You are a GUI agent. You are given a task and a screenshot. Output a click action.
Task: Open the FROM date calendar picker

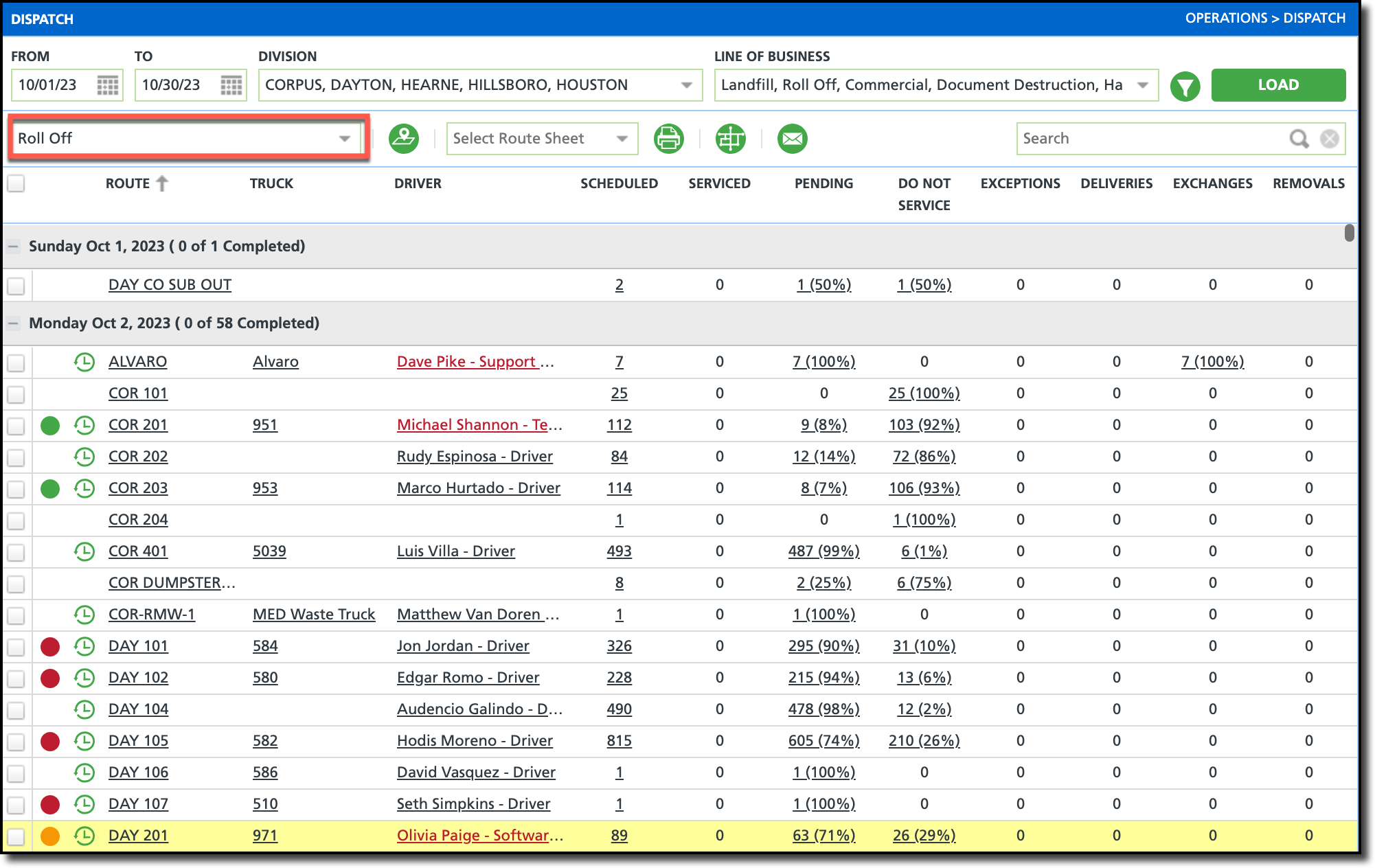point(108,86)
